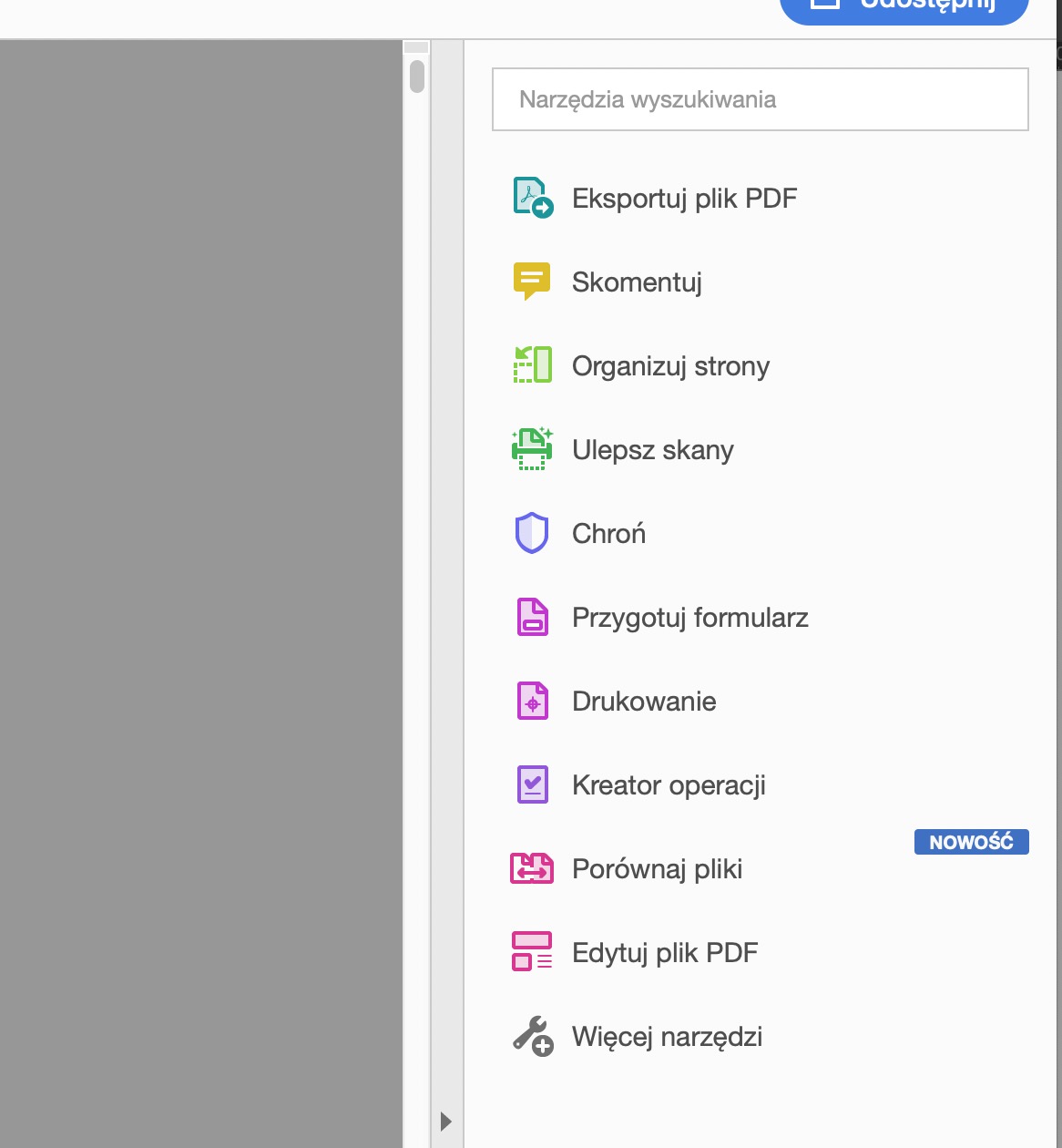Image resolution: width=1062 pixels, height=1148 pixels.
Task: Select the Chroń tool label
Action: [608, 533]
